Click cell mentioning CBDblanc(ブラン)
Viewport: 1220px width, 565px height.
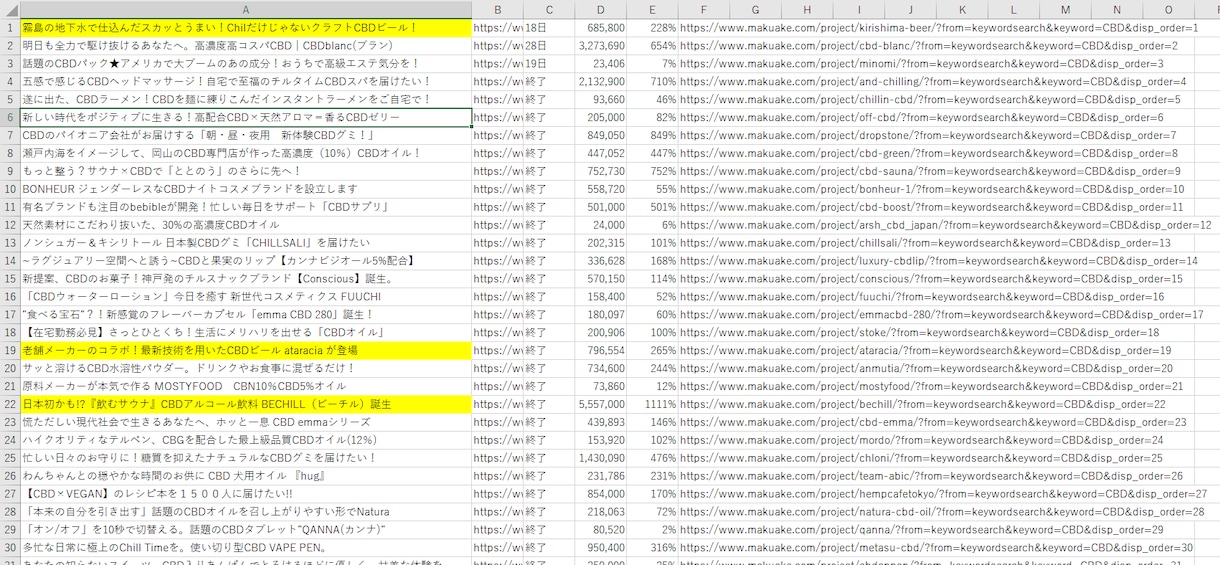coord(246,46)
